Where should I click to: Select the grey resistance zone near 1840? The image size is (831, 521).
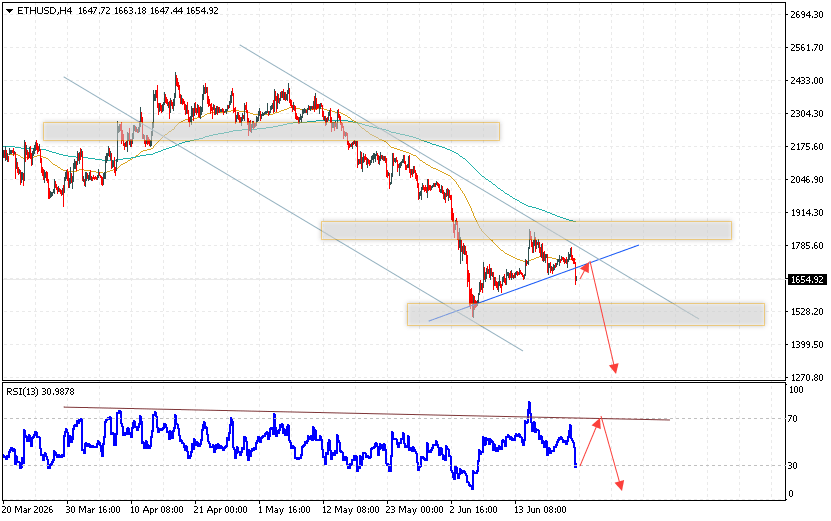[x=526, y=231]
